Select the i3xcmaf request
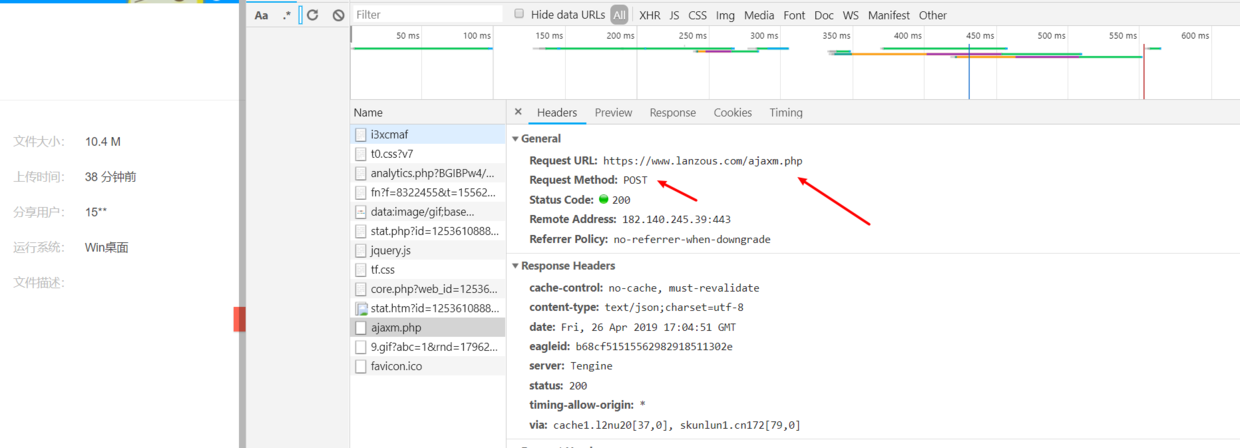The height and width of the screenshot is (448, 1240). [x=428, y=134]
